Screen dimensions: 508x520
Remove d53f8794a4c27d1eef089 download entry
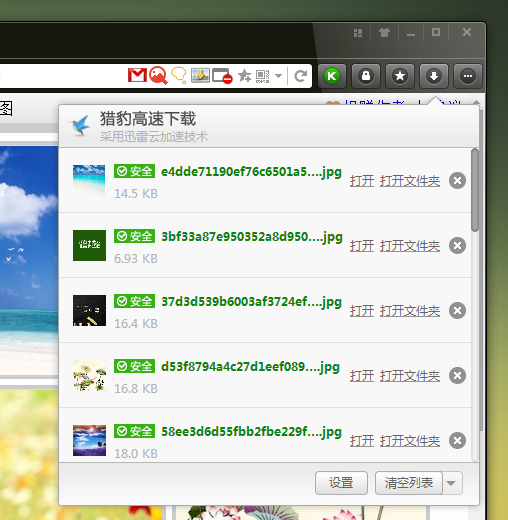click(x=457, y=376)
